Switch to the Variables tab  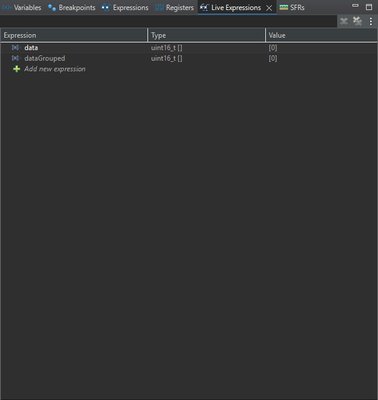point(22,7)
